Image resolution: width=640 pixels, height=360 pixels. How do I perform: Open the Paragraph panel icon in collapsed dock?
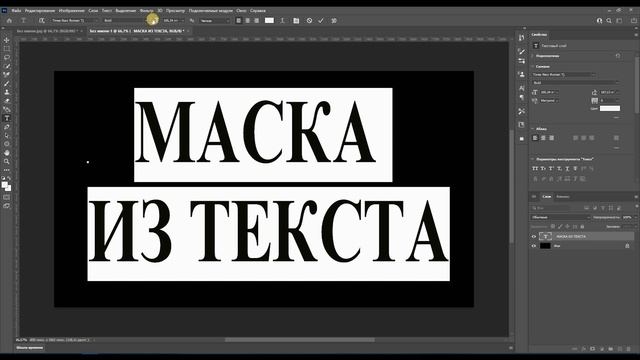[522, 98]
